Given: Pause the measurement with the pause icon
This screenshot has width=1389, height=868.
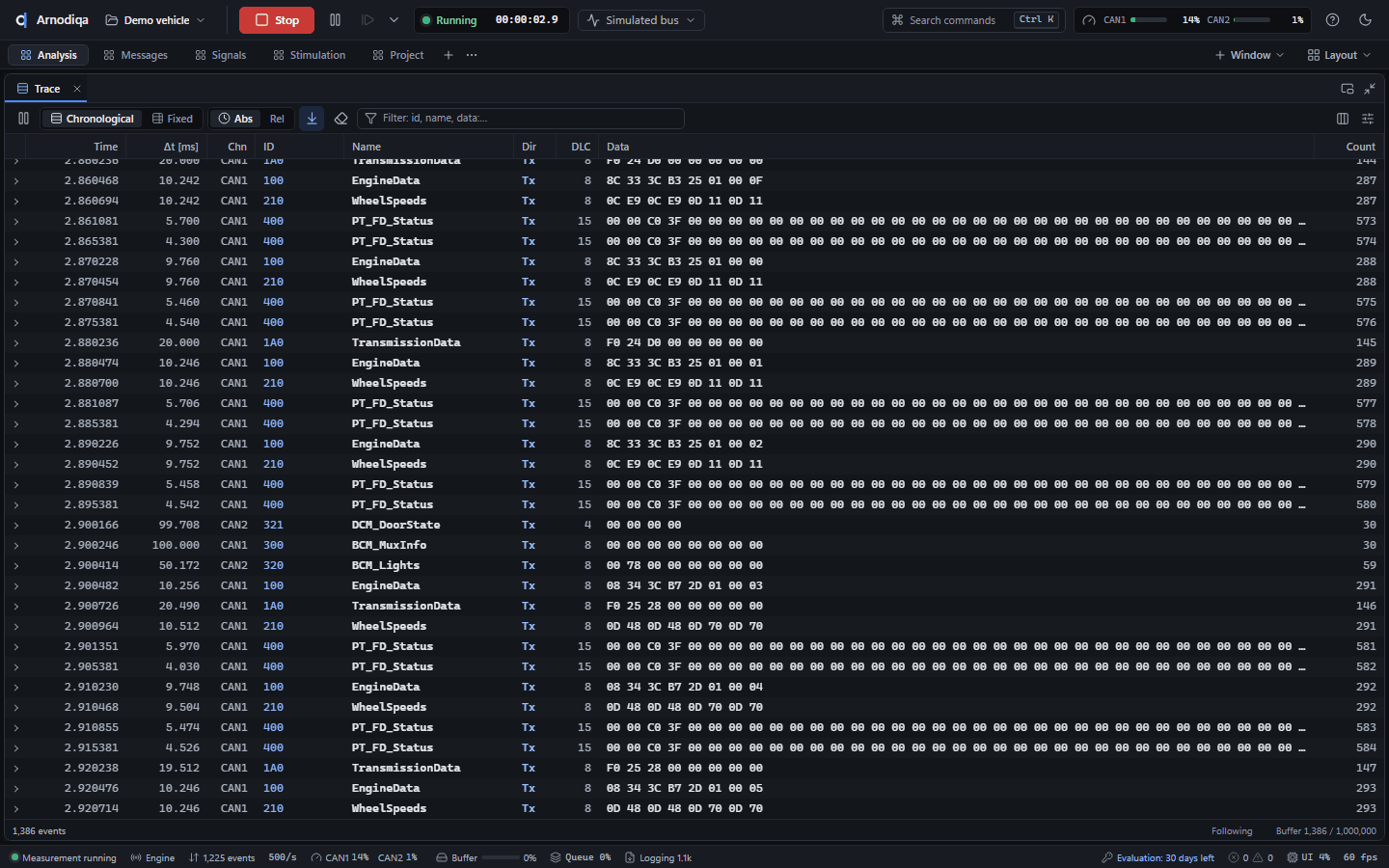Looking at the screenshot, I should pyautogui.click(x=335, y=19).
